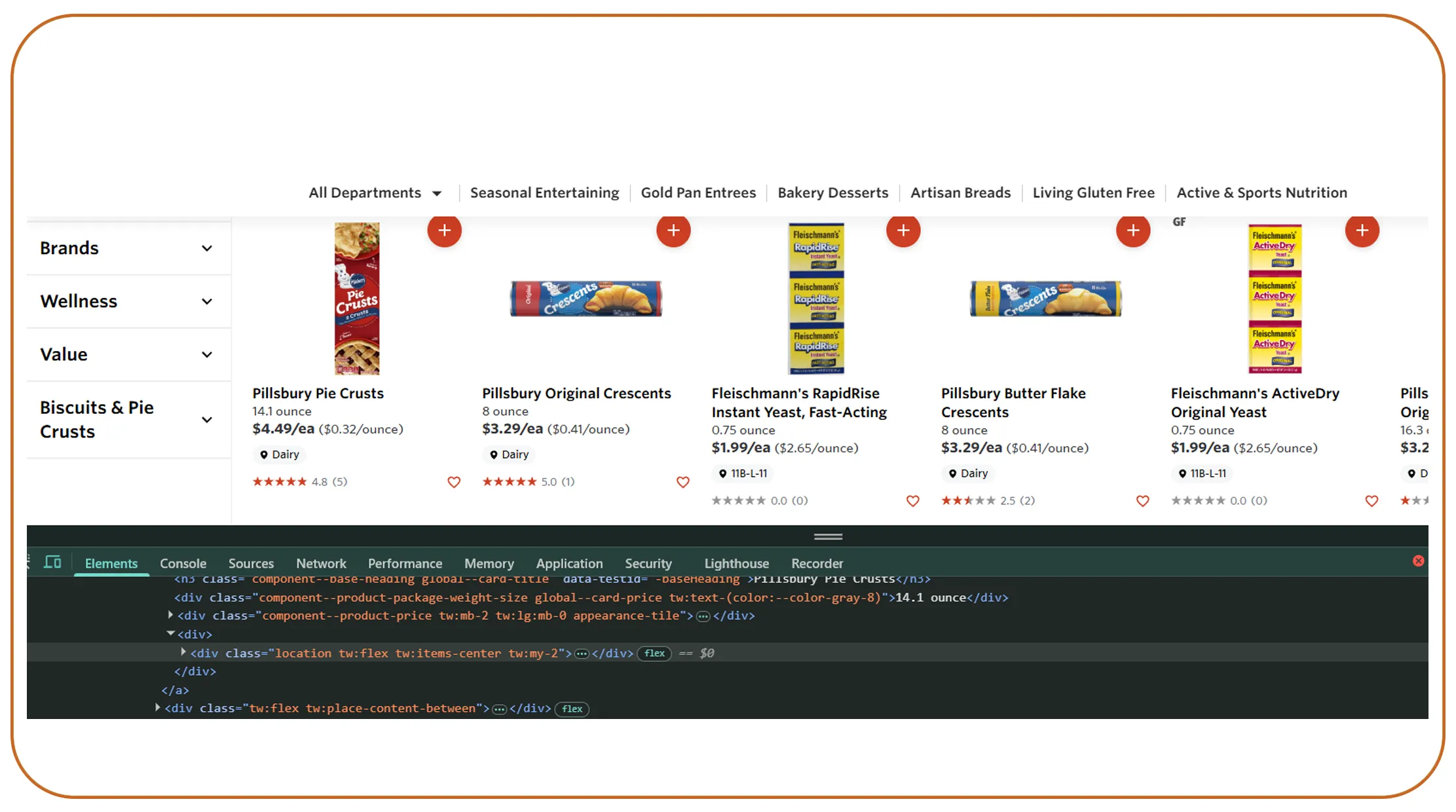The height and width of the screenshot is (812, 1456).
Task: Click the DevTools panel resize handle
Action: click(828, 536)
